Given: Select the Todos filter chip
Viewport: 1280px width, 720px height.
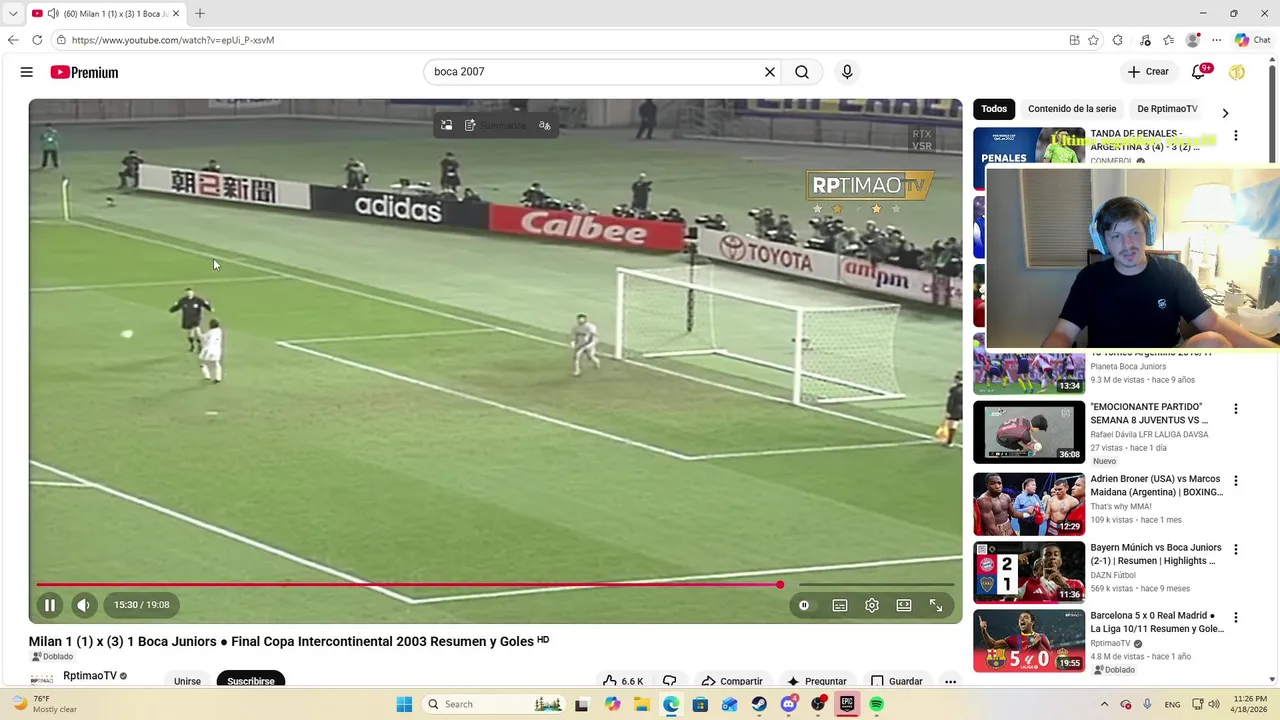Looking at the screenshot, I should coord(994,109).
